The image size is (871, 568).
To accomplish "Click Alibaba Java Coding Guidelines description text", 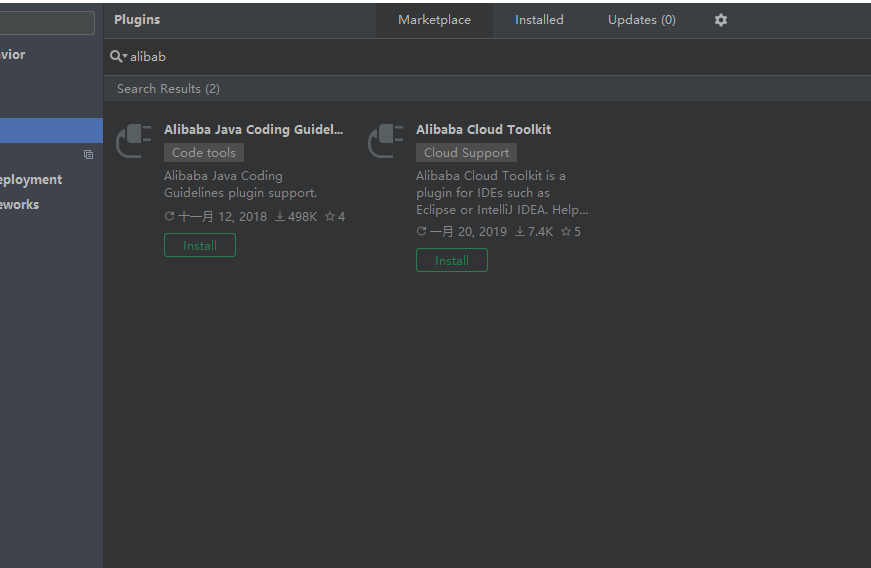I will (241, 184).
